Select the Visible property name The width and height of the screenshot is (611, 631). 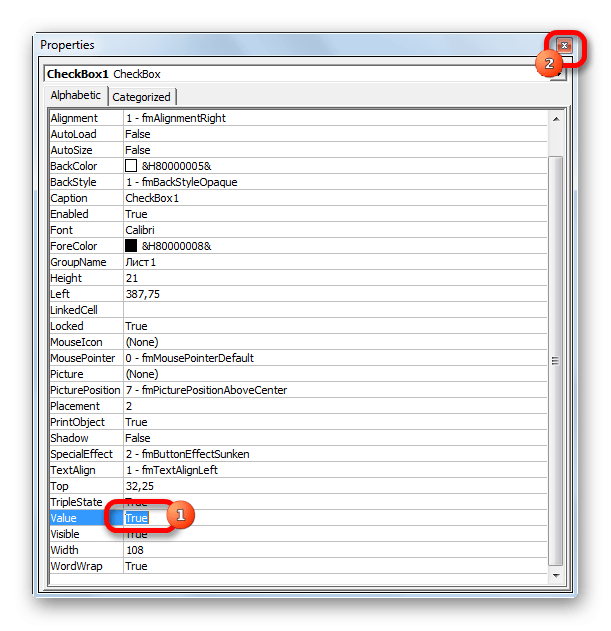(65, 534)
